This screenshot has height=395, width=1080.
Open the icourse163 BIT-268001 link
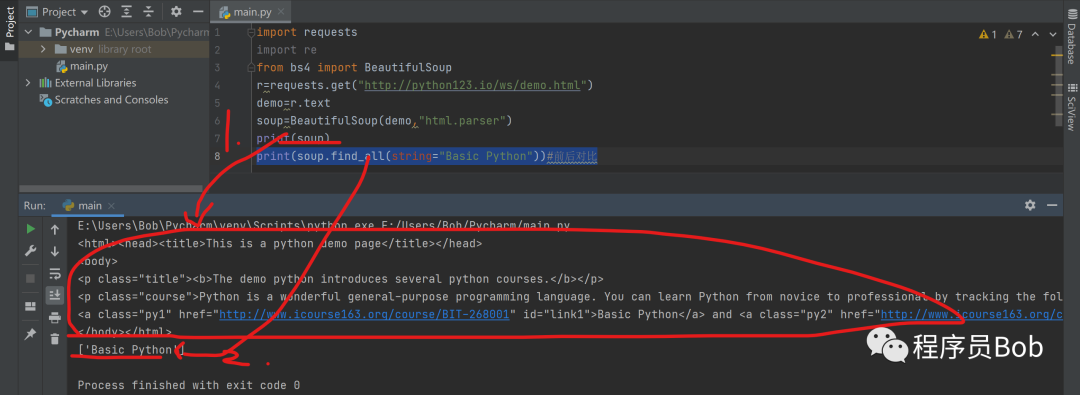[x=363, y=314]
